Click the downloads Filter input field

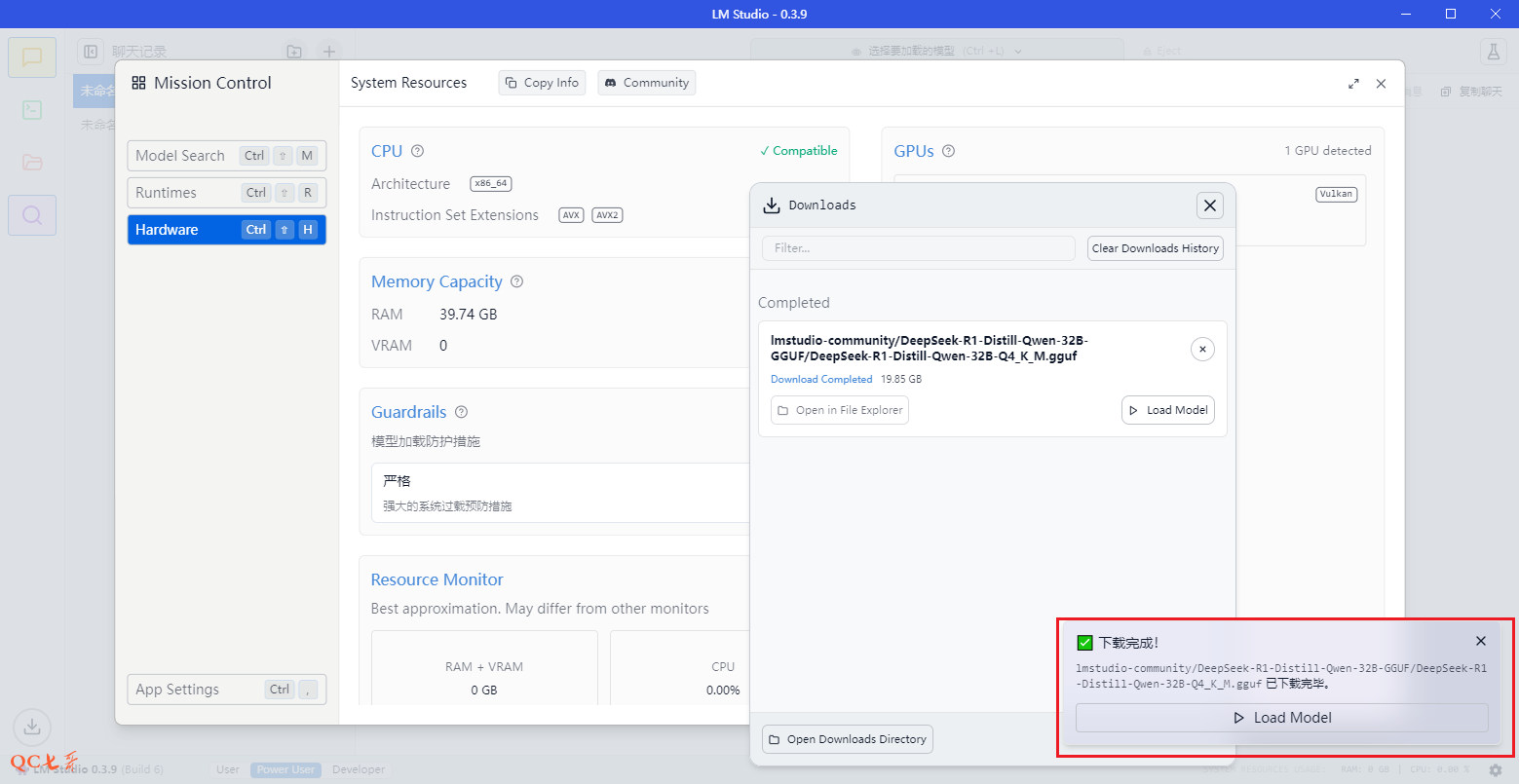tap(918, 248)
